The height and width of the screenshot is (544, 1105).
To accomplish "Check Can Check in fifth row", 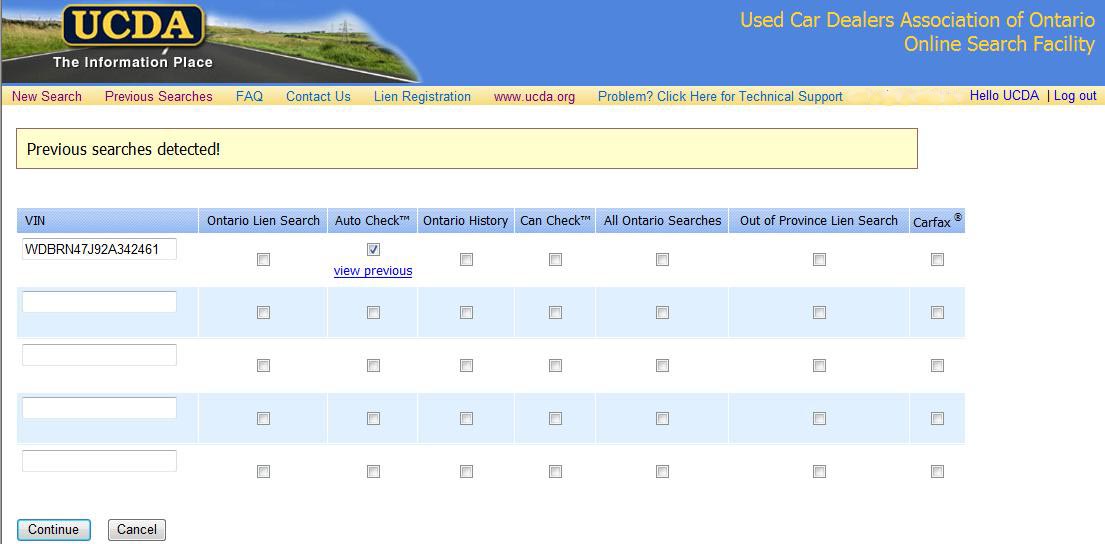I will click(x=555, y=471).
